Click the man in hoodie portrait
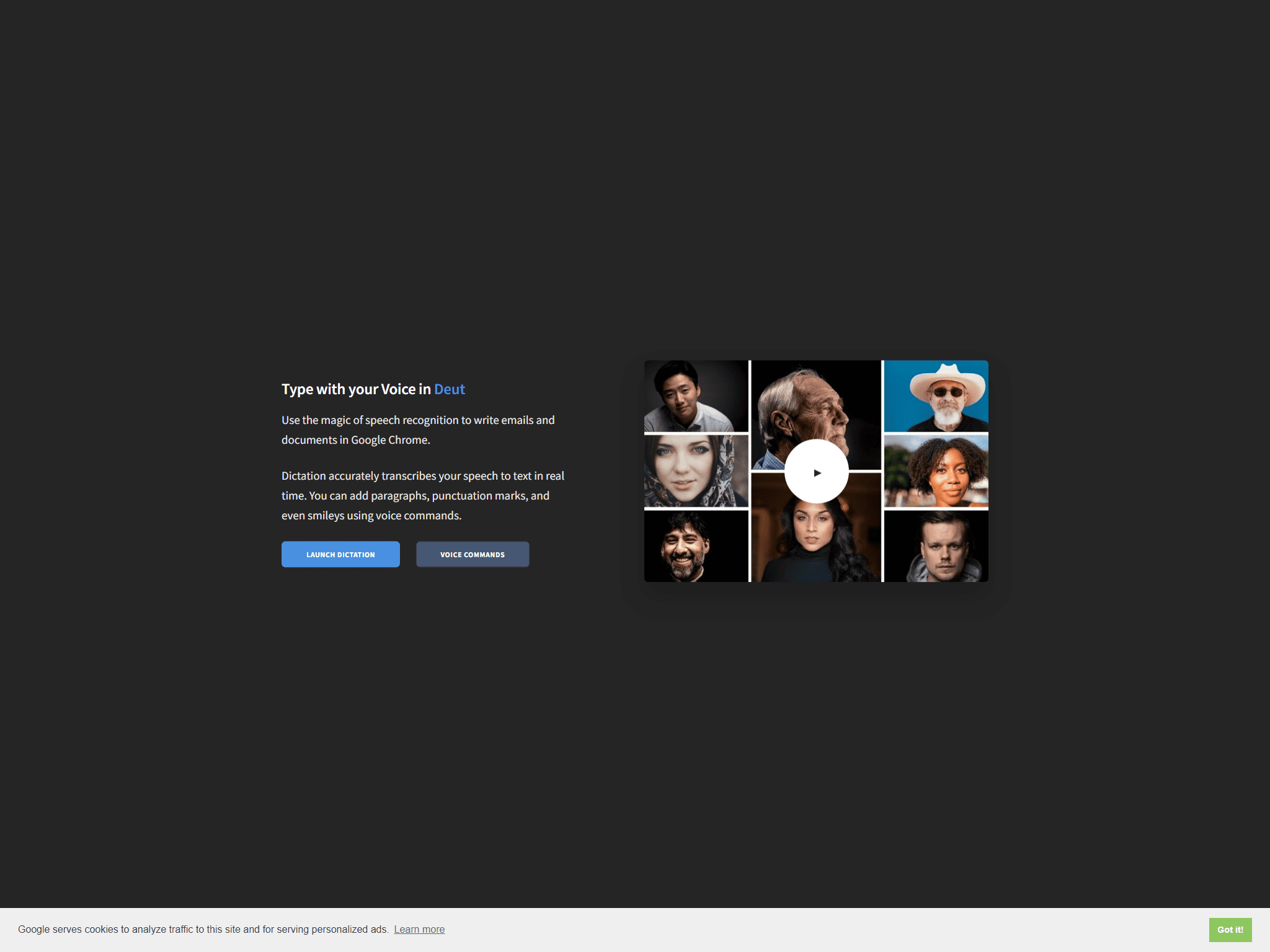 [x=936, y=547]
